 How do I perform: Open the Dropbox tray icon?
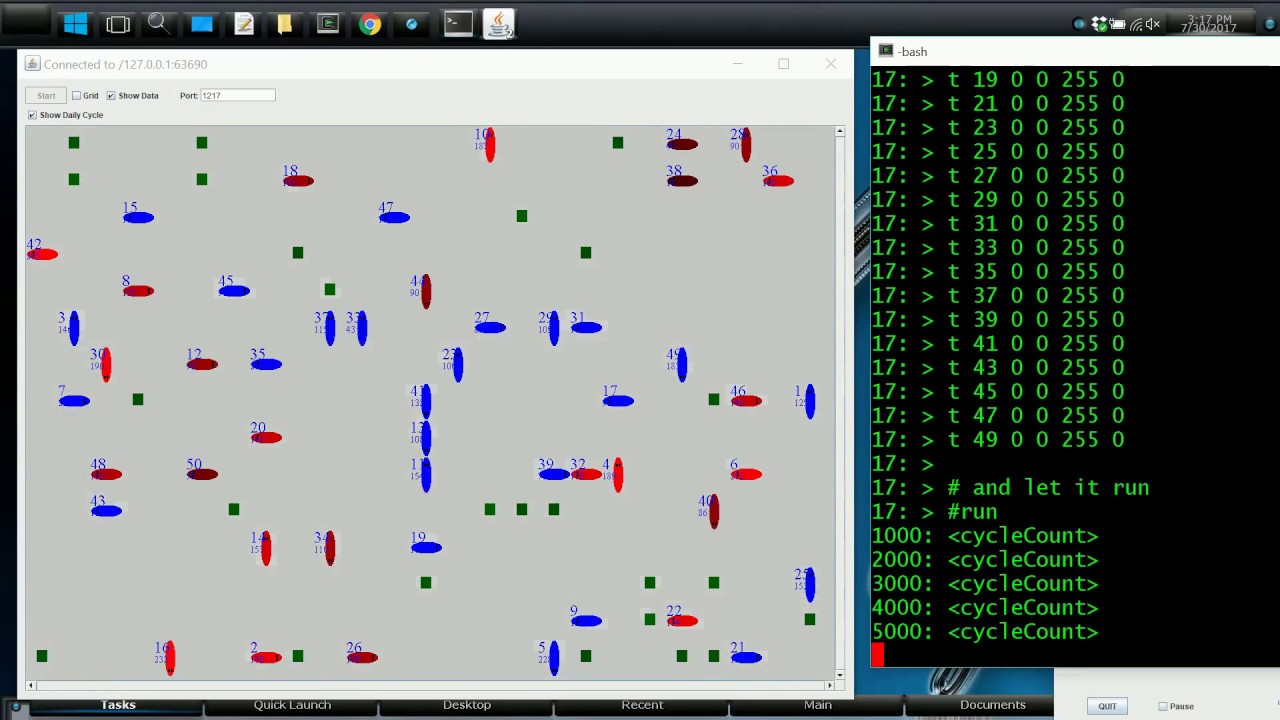coord(1100,24)
